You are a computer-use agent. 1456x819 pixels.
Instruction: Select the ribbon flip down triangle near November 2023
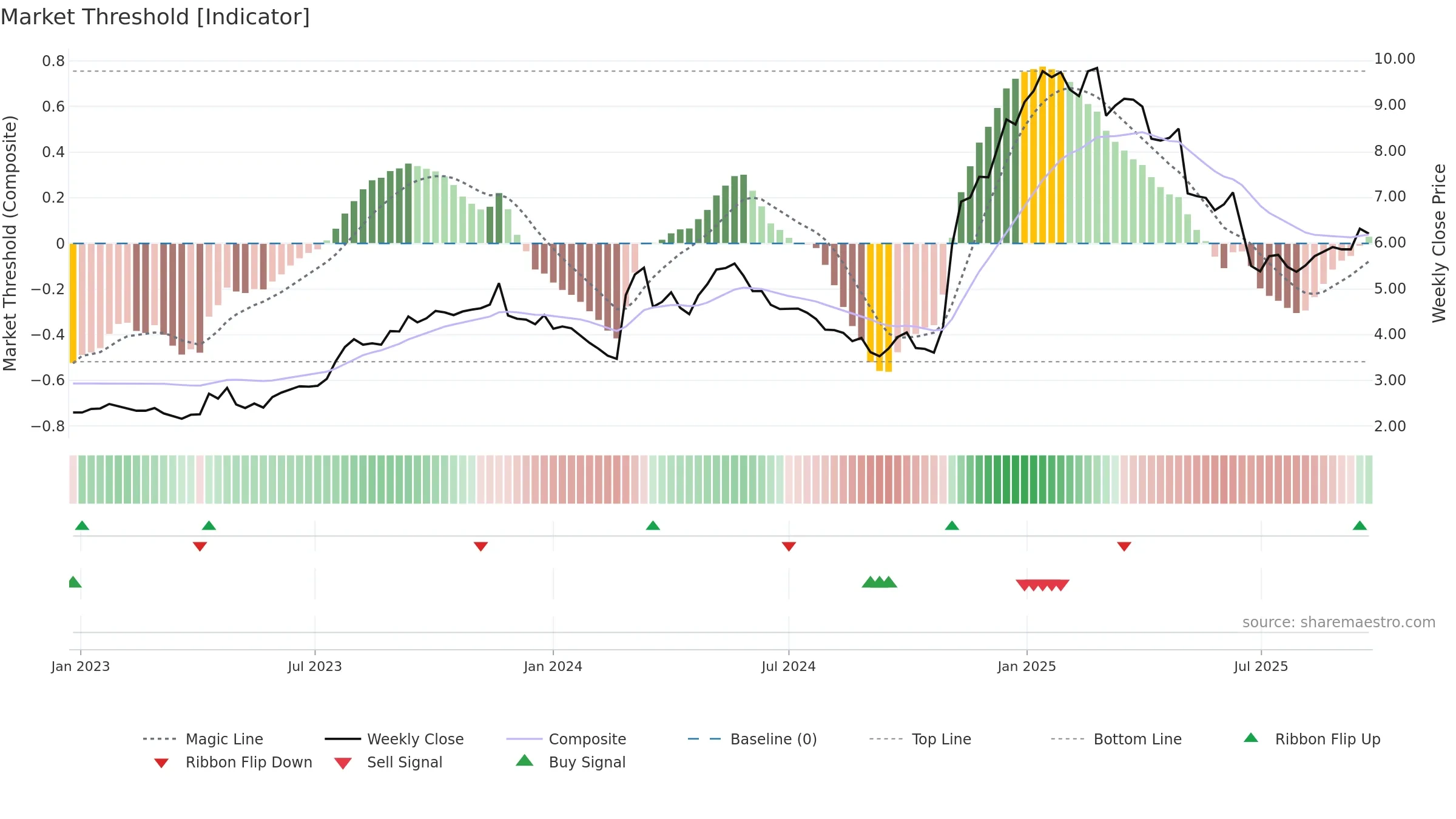click(480, 547)
